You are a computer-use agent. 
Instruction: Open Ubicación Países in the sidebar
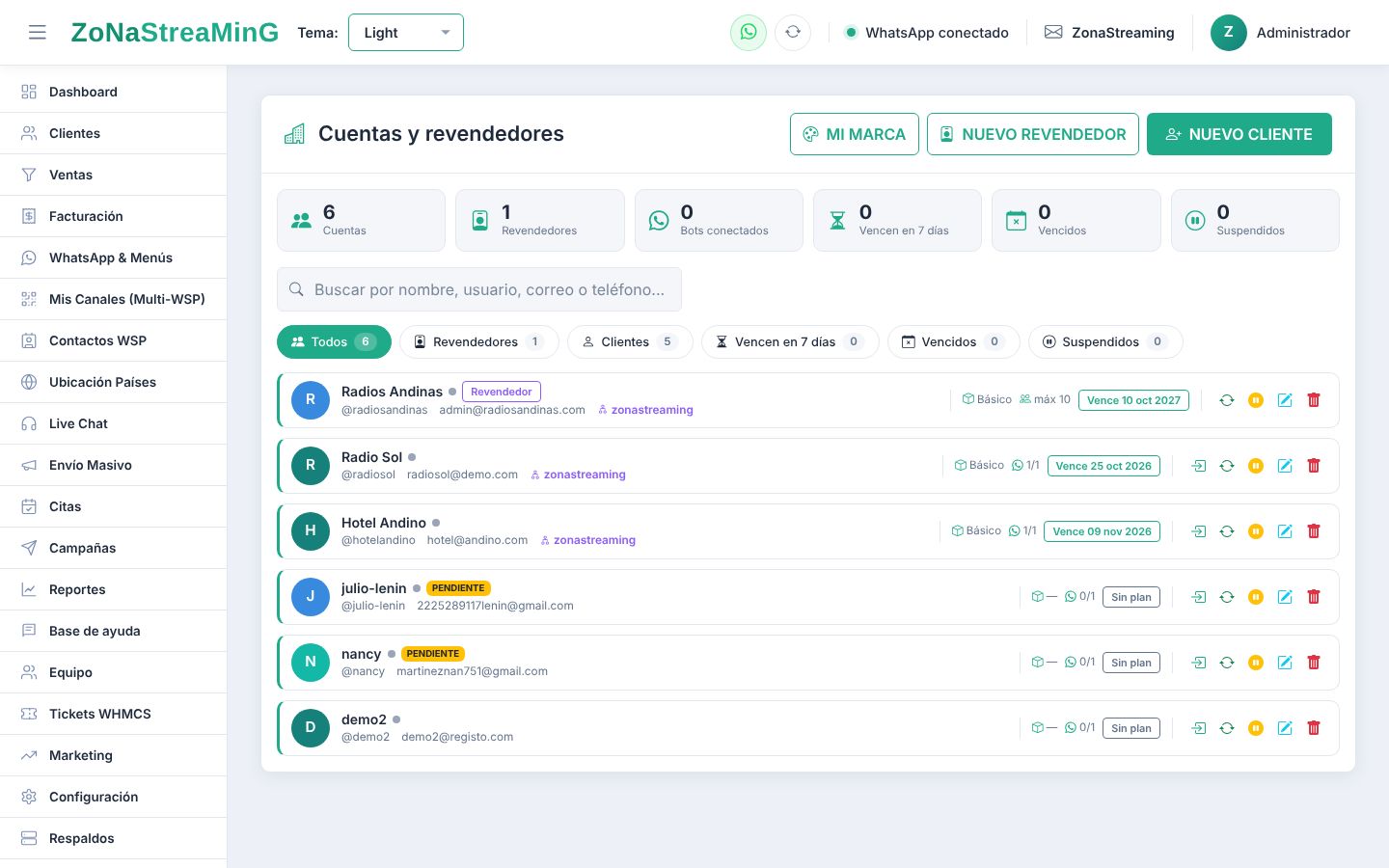click(114, 382)
